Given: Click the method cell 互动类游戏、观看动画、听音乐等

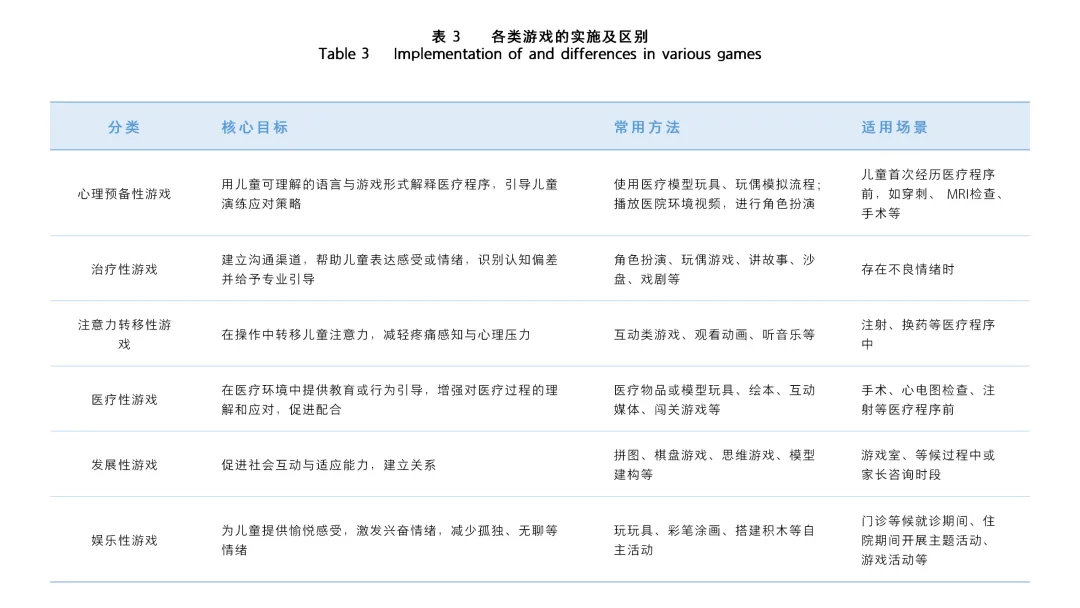Looking at the screenshot, I should 714,335.
